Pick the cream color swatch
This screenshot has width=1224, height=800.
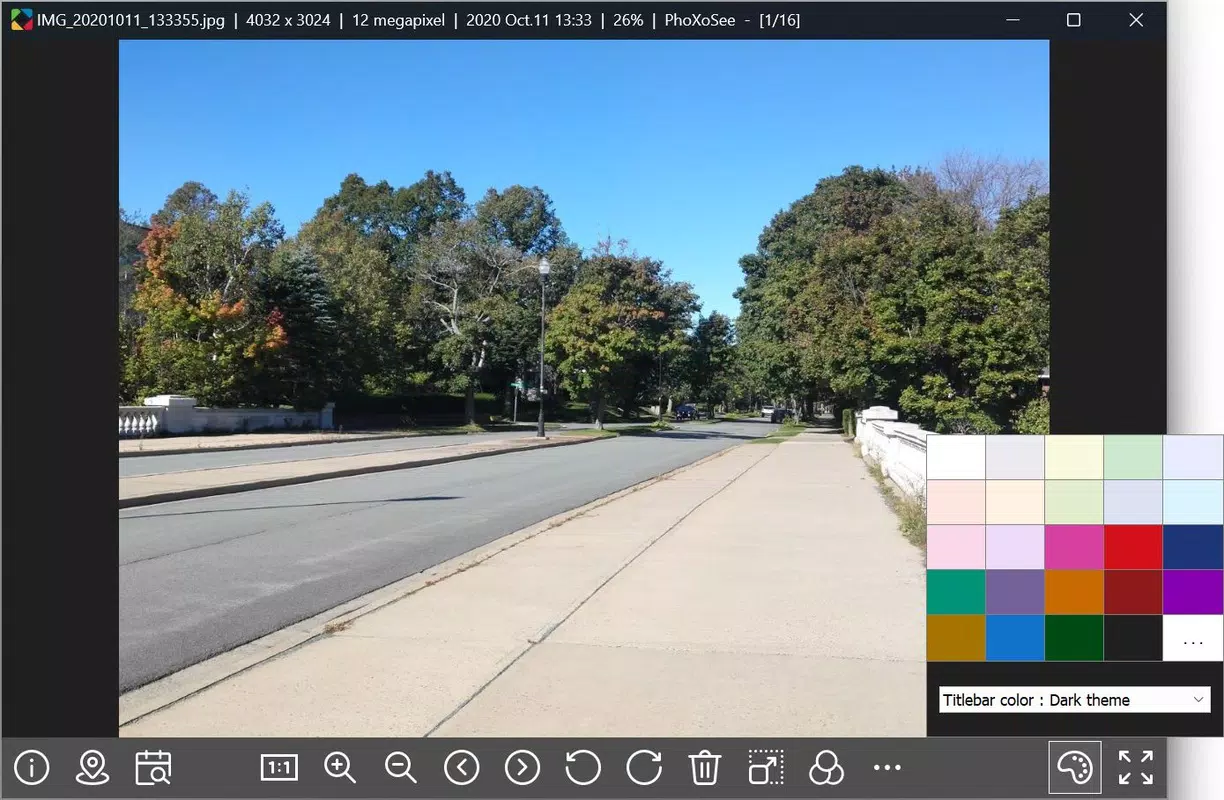point(1015,502)
